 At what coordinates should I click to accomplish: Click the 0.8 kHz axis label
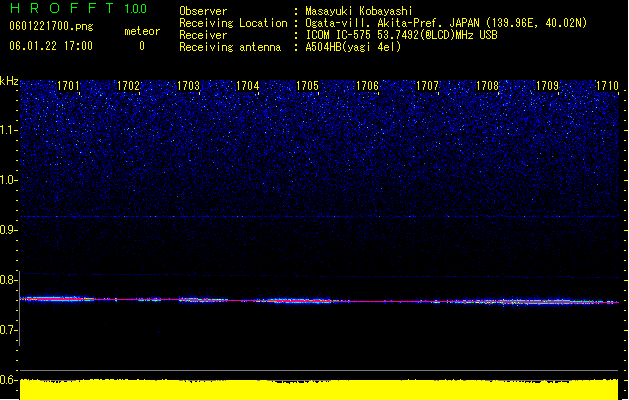point(8,280)
